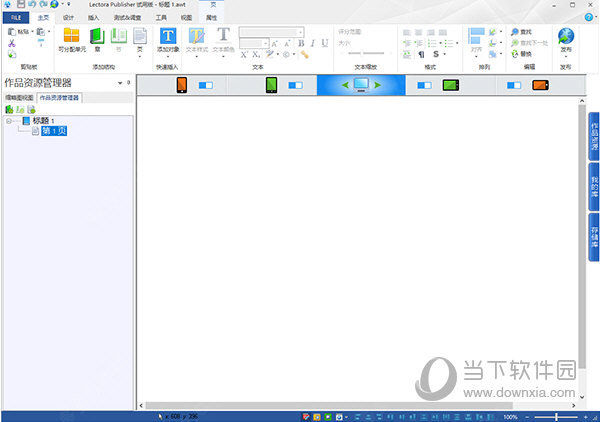Switch to the 视图 ribbon tab
Screen dimensions: 600x422
click(x=186, y=18)
